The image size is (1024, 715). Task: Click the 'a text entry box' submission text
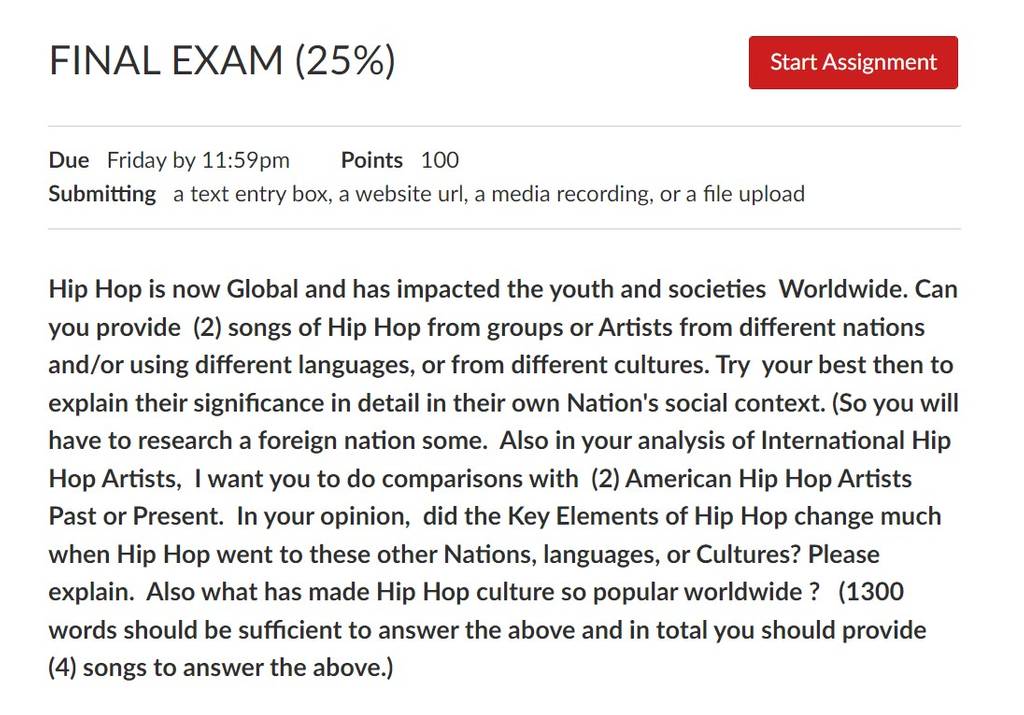[251, 194]
